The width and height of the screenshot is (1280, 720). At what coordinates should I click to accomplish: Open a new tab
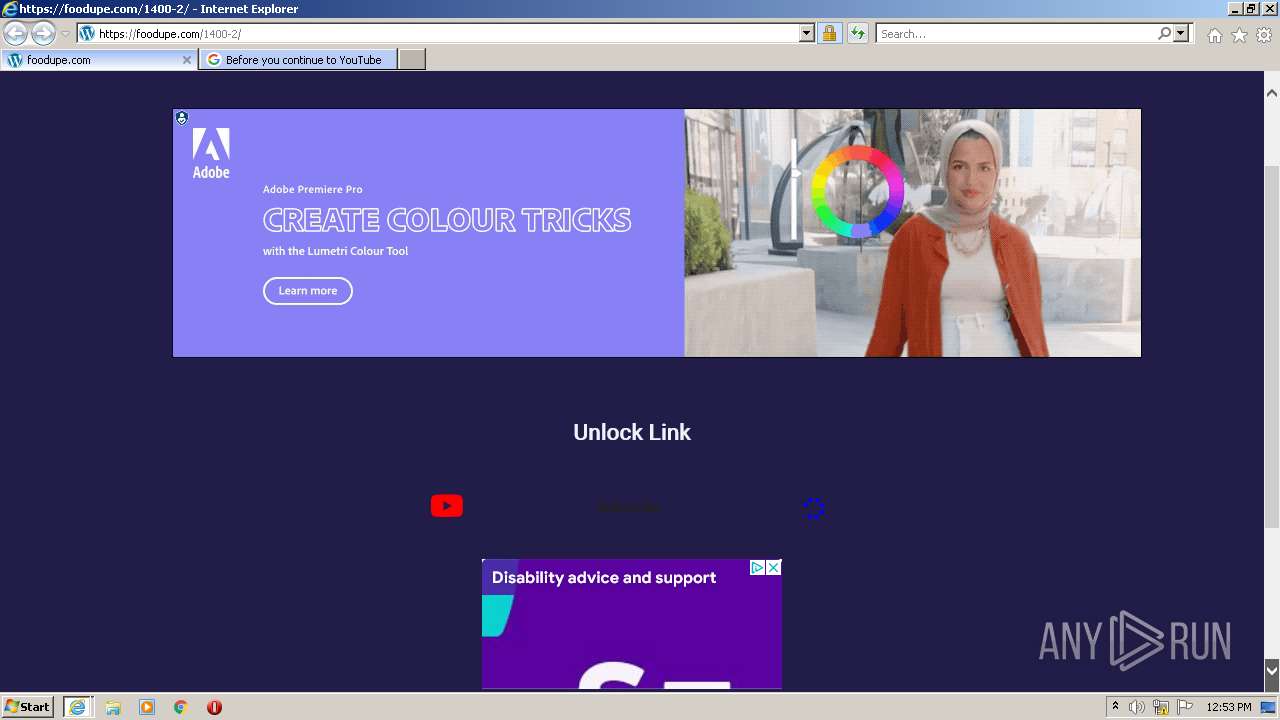coord(412,60)
